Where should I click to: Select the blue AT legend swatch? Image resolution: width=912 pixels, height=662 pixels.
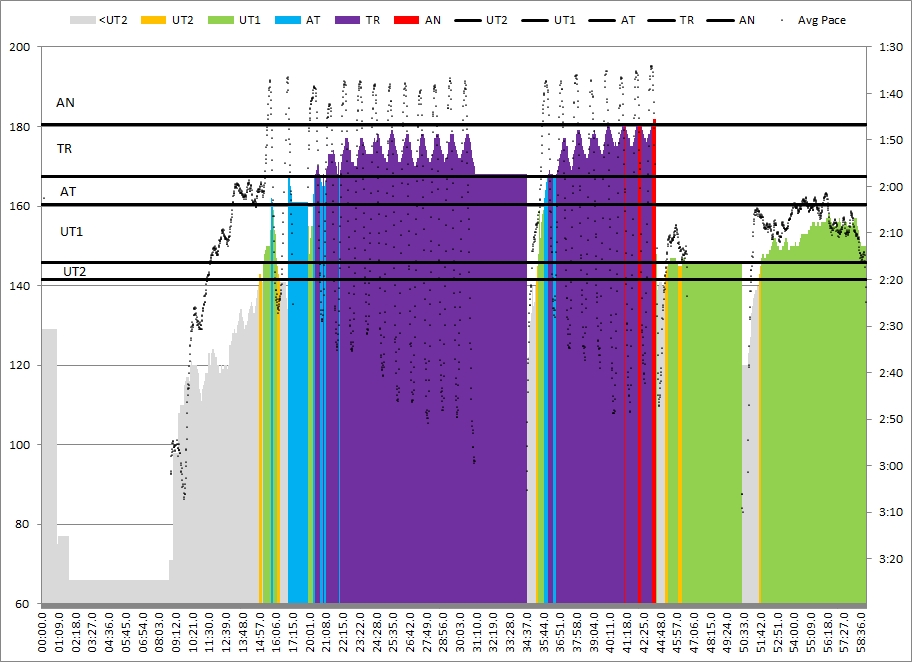(x=289, y=19)
